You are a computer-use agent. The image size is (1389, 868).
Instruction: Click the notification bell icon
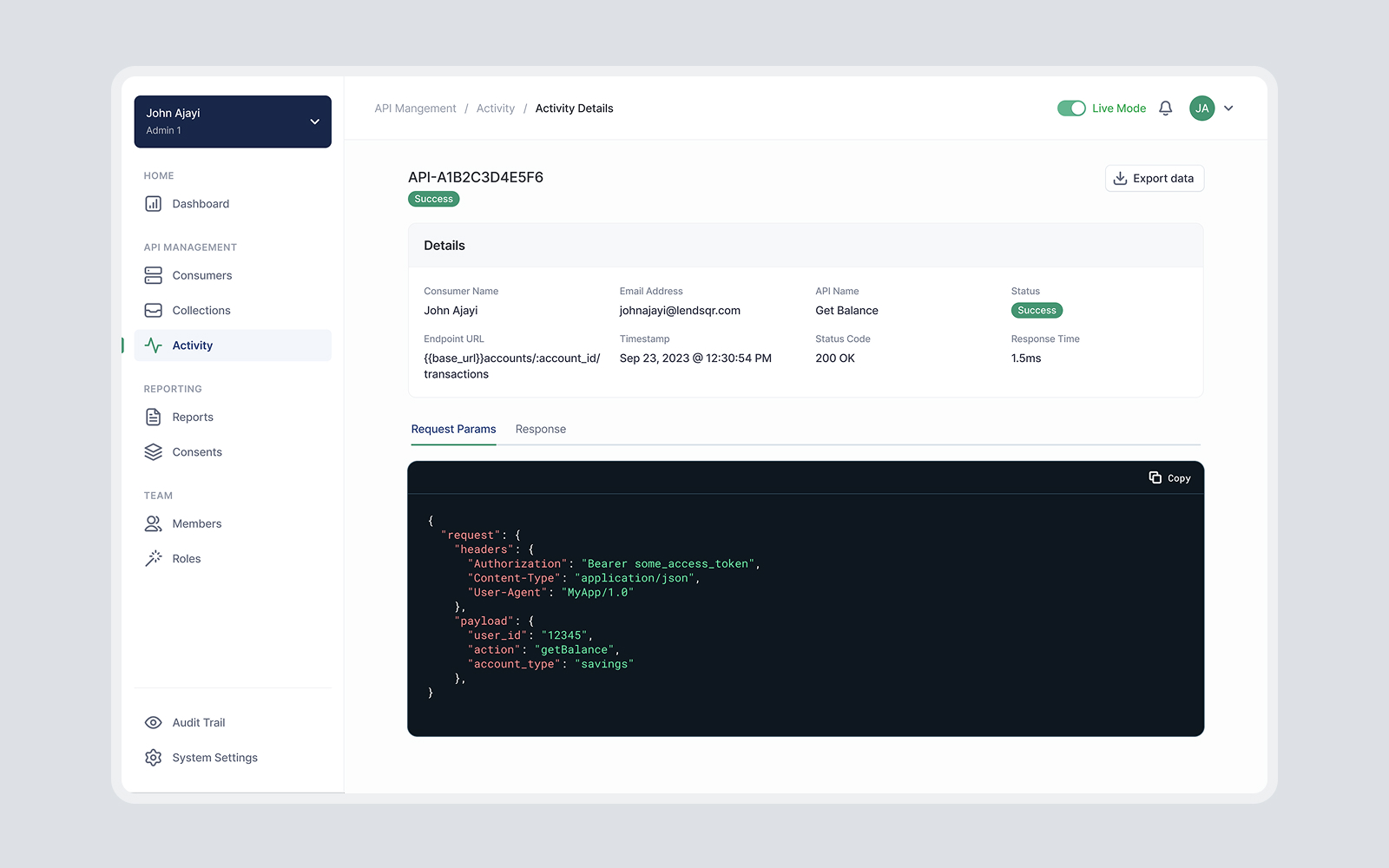pyautogui.click(x=1166, y=108)
